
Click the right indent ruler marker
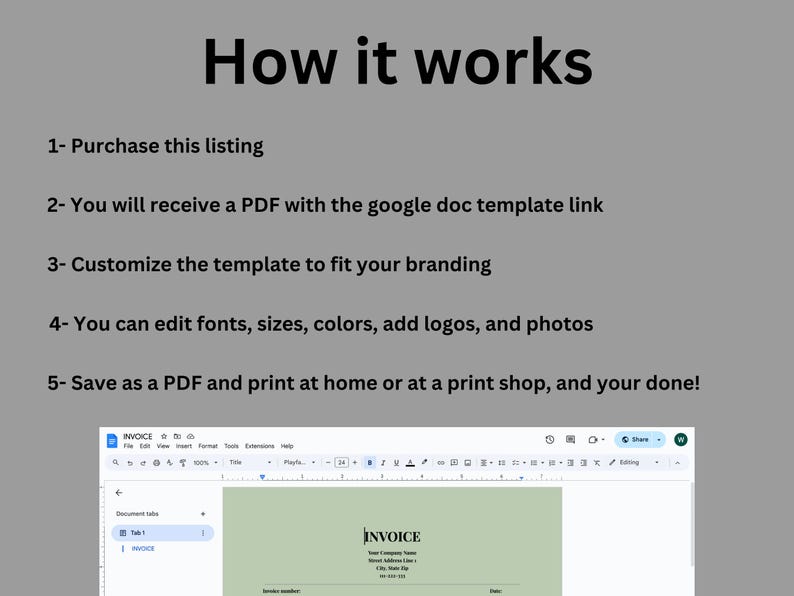click(x=521, y=478)
